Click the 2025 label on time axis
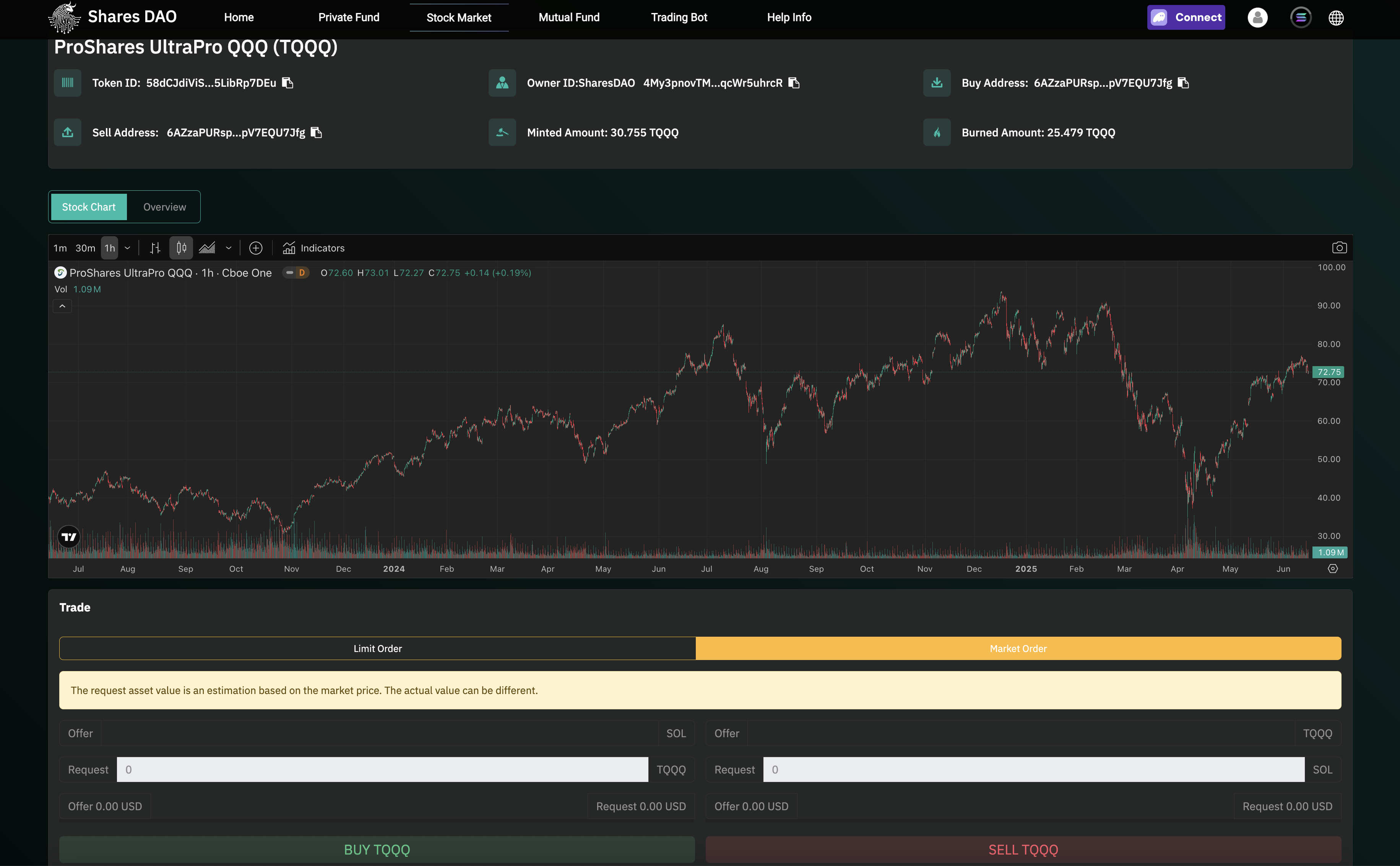The width and height of the screenshot is (1400, 866). pyautogui.click(x=1026, y=569)
